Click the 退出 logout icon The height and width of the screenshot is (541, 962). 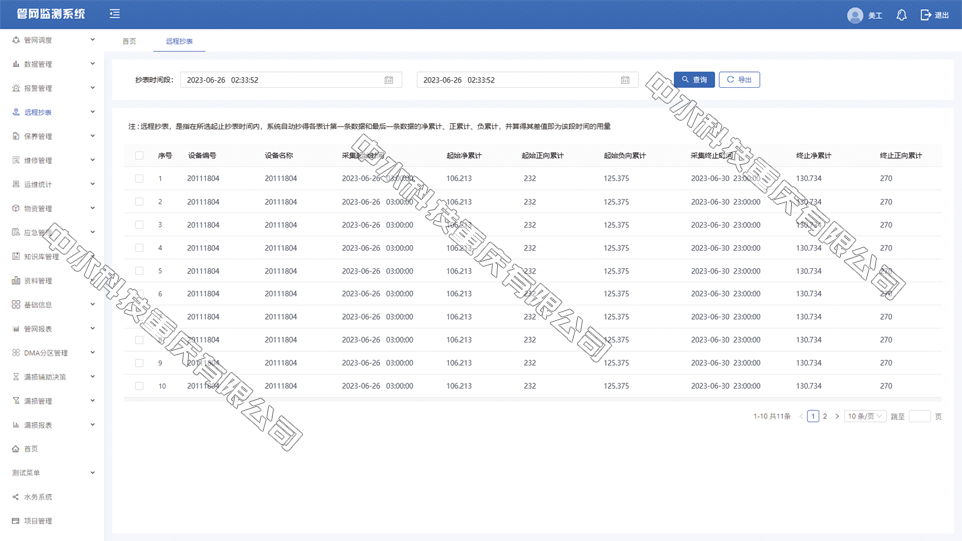[x=926, y=15]
